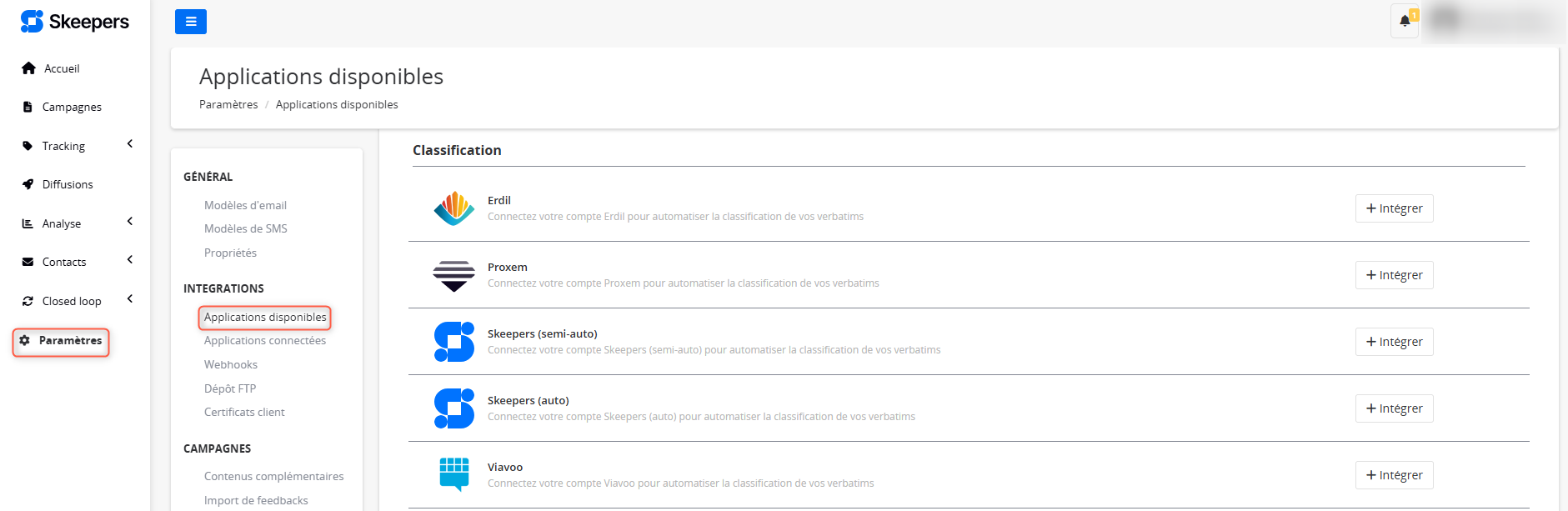Open Propriétés settings

pos(230,253)
